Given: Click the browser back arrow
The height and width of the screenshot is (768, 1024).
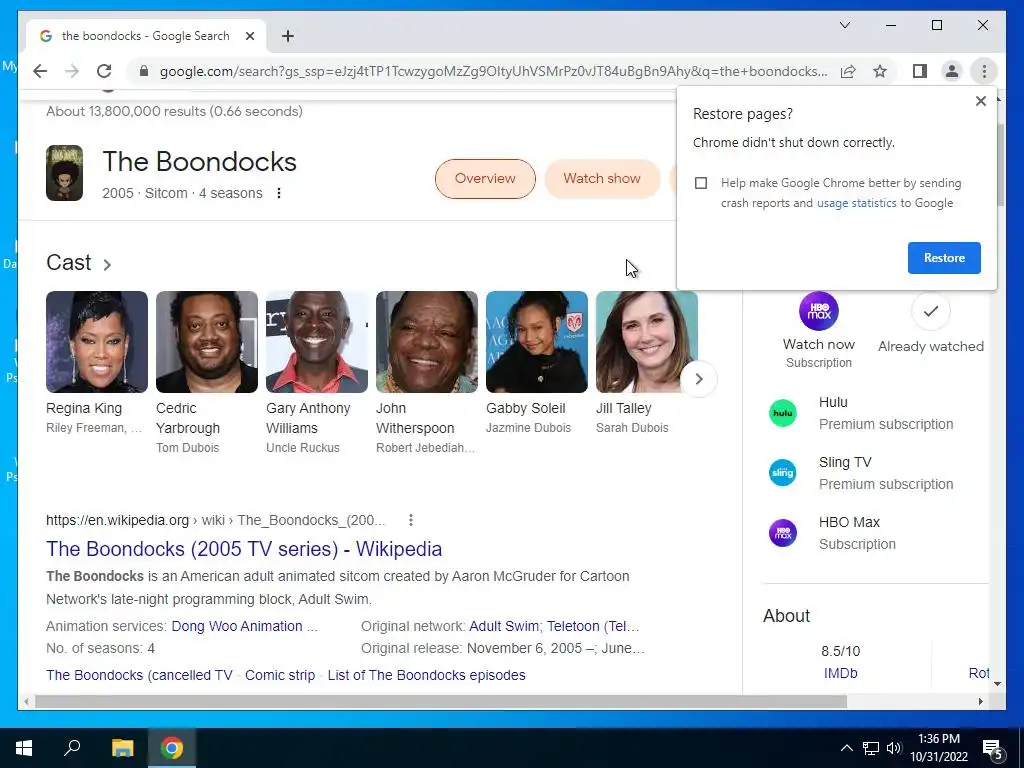Looking at the screenshot, I should (40, 71).
